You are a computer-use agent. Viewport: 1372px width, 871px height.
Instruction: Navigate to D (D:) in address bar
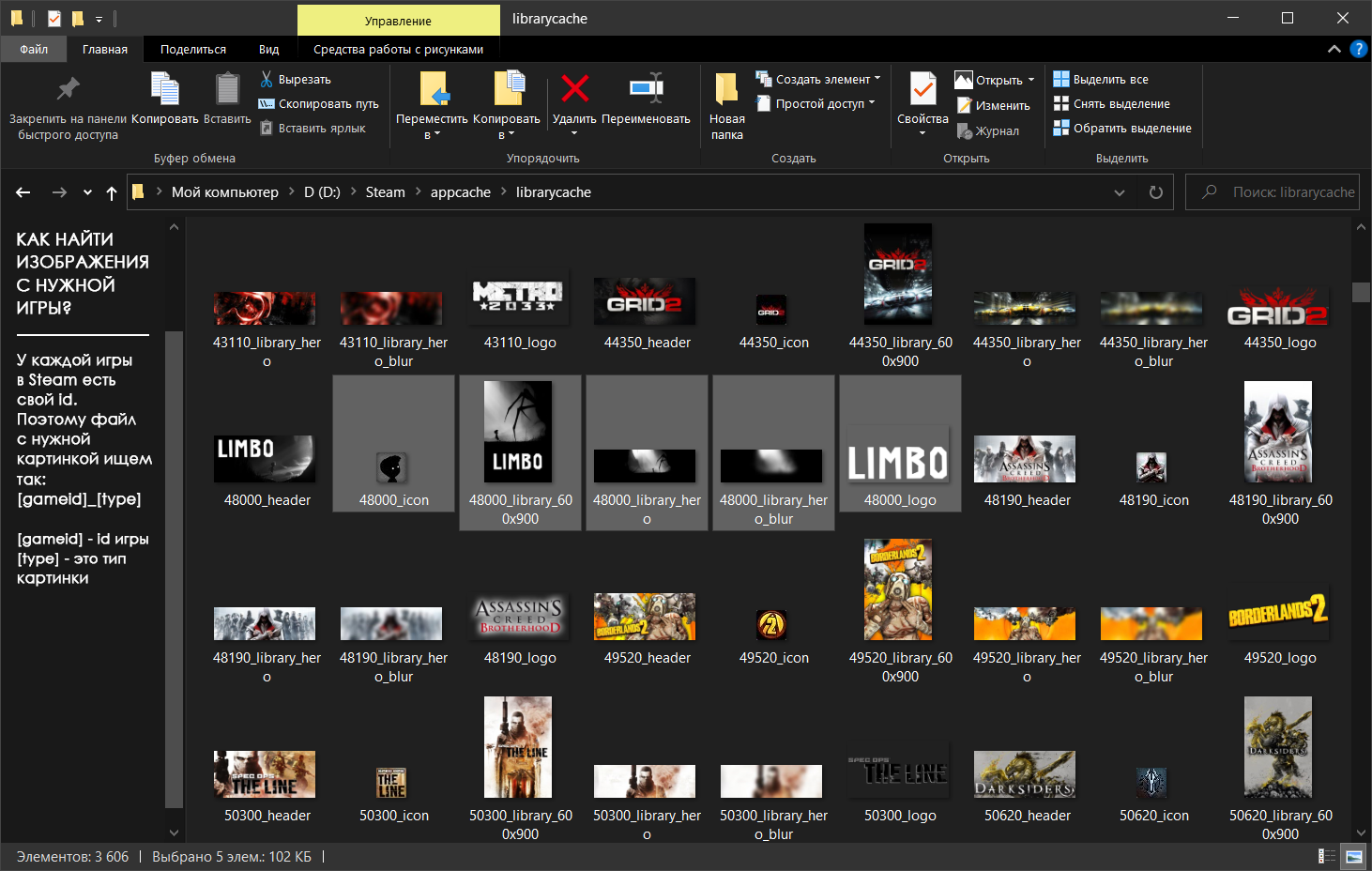click(322, 192)
